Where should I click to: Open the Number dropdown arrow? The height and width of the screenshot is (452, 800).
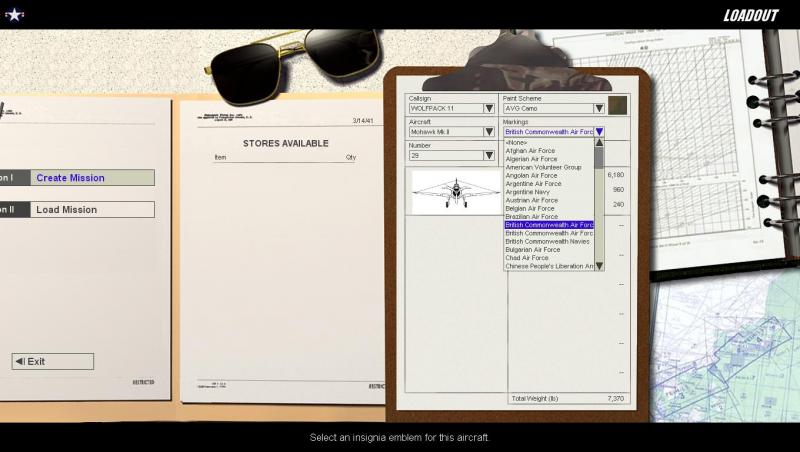tap(489, 155)
